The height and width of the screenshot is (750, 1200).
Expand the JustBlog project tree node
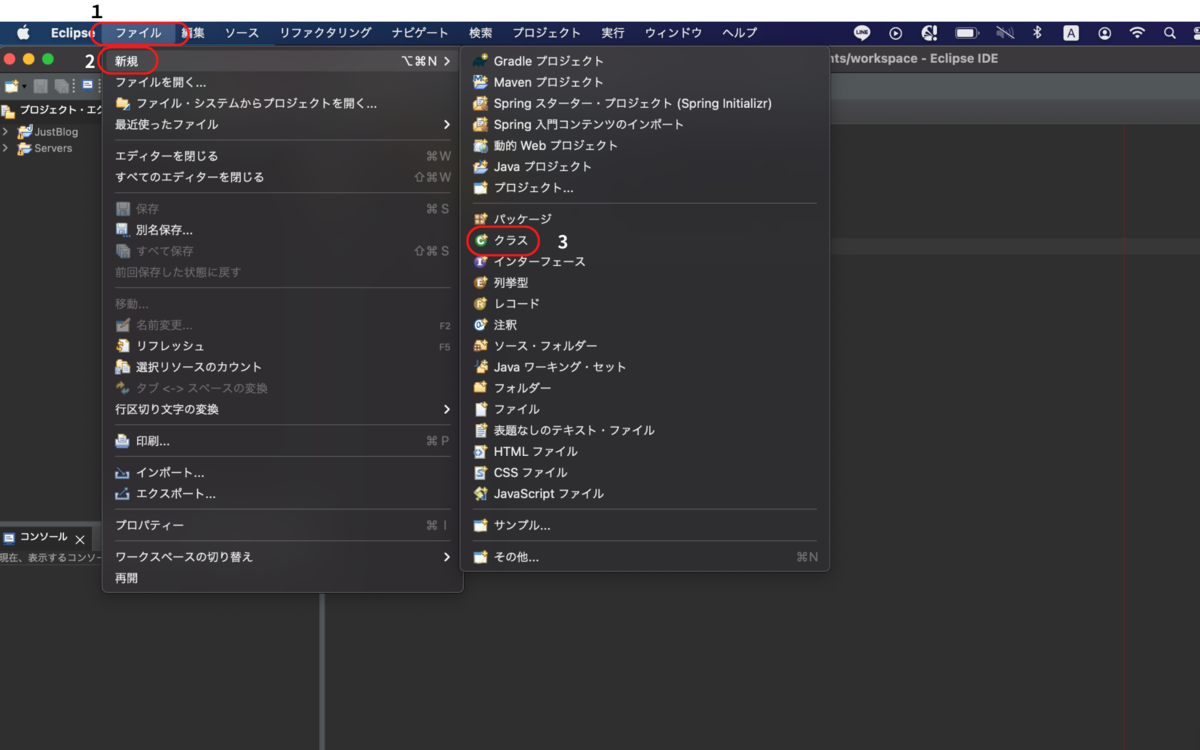pyautogui.click(x=6, y=132)
